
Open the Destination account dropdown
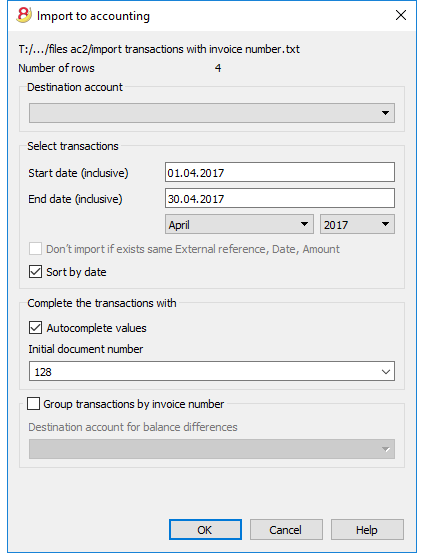point(212,113)
